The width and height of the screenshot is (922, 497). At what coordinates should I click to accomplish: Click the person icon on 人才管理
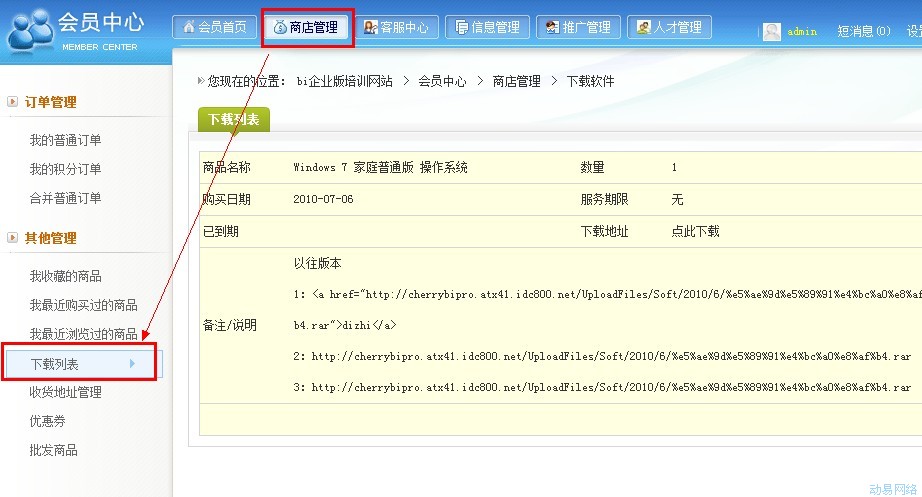point(643,28)
